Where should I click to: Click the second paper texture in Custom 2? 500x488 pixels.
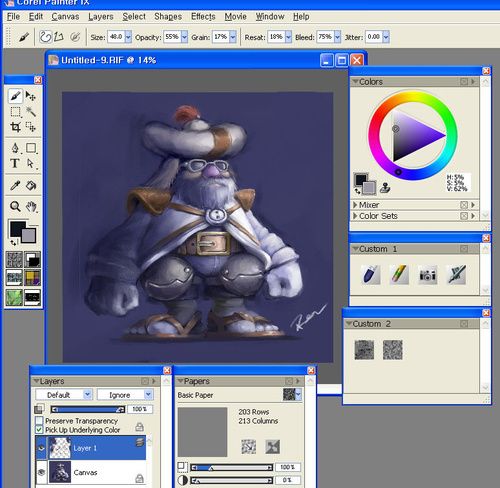click(x=393, y=350)
